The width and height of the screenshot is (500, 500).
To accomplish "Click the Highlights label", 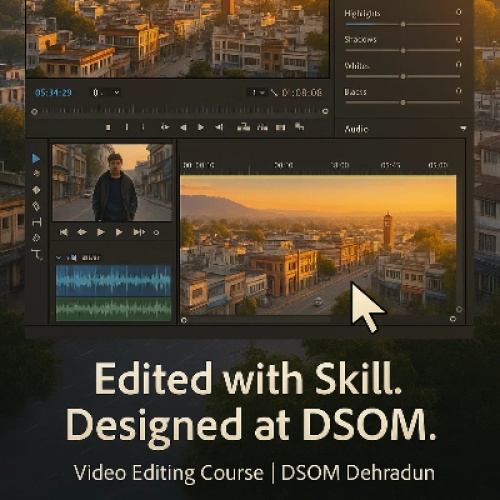I will pyautogui.click(x=362, y=14).
